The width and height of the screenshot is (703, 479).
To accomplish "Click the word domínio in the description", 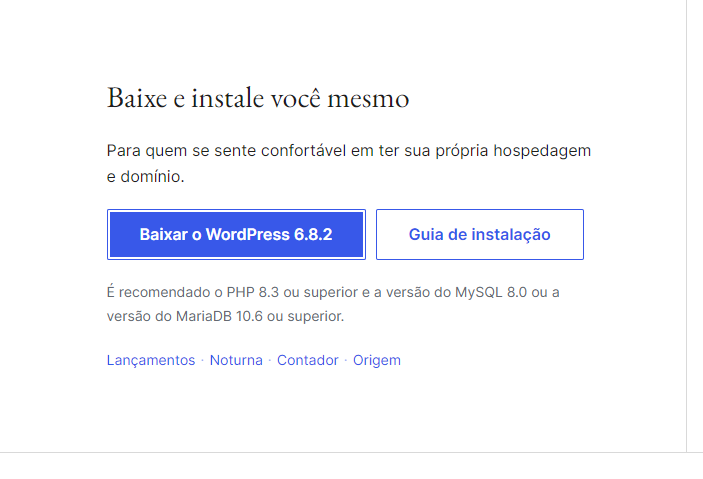I will [x=152, y=176].
